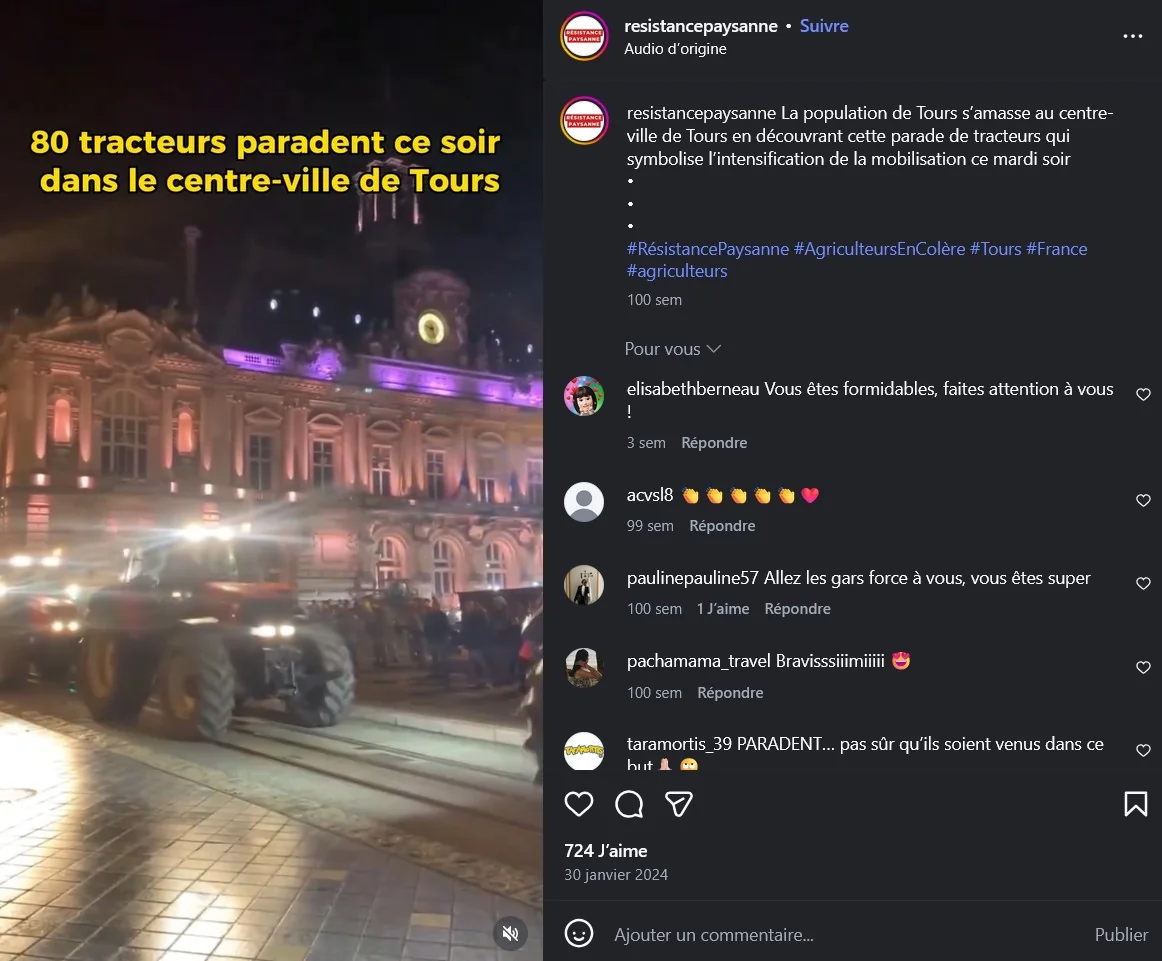The image size is (1162, 961).
Task: Open the emoji picker smiley icon
Action: point(579,934)
